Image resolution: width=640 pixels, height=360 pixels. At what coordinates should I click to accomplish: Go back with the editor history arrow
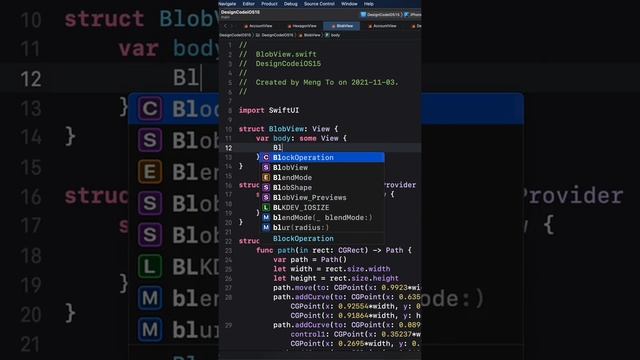[x=225, y=26]
